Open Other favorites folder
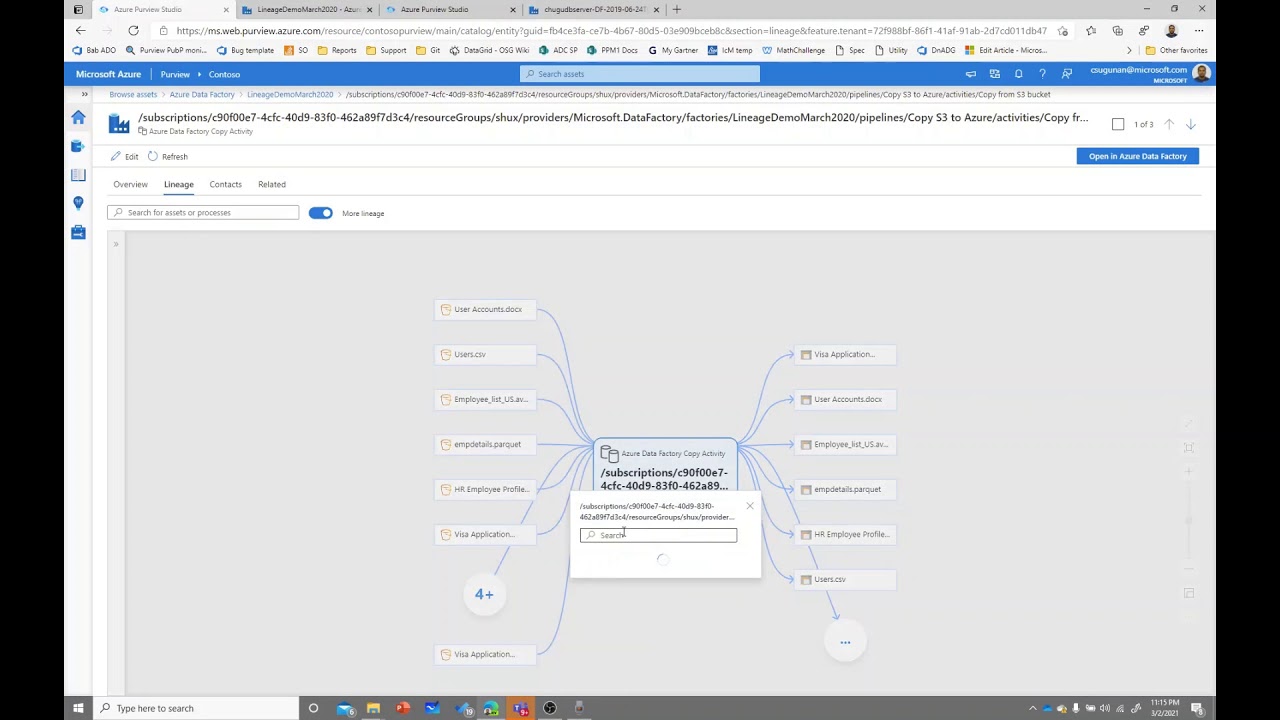 pos(1177,50)
